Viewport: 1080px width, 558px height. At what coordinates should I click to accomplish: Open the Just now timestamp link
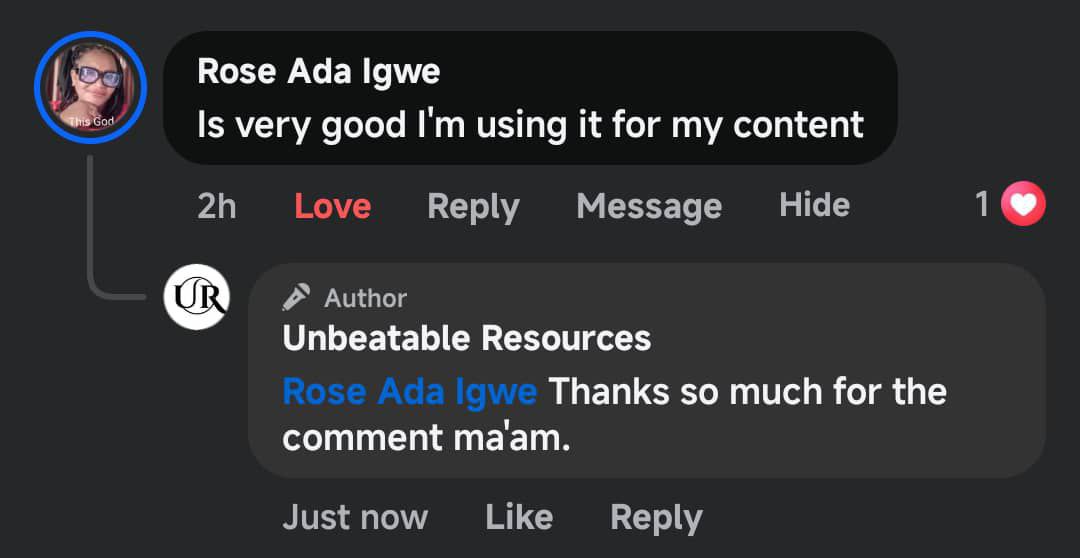tap(355, 517)
